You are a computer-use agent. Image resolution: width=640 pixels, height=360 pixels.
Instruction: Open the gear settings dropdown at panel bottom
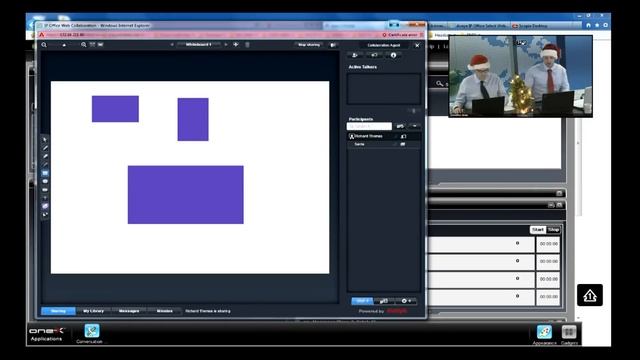(x=407, y=301)
